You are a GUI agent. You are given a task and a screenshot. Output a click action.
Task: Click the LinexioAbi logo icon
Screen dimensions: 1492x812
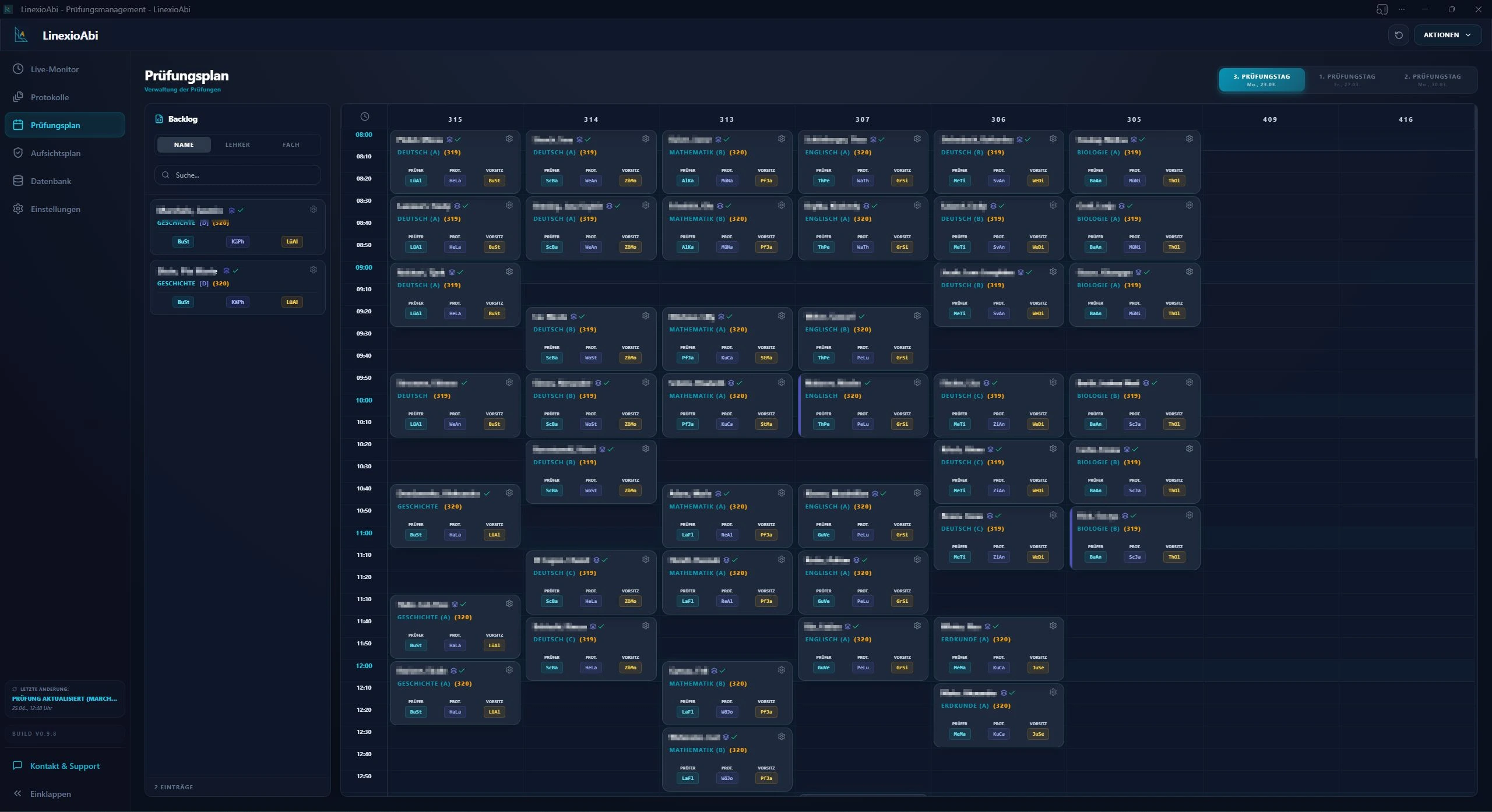pos(21,35)
